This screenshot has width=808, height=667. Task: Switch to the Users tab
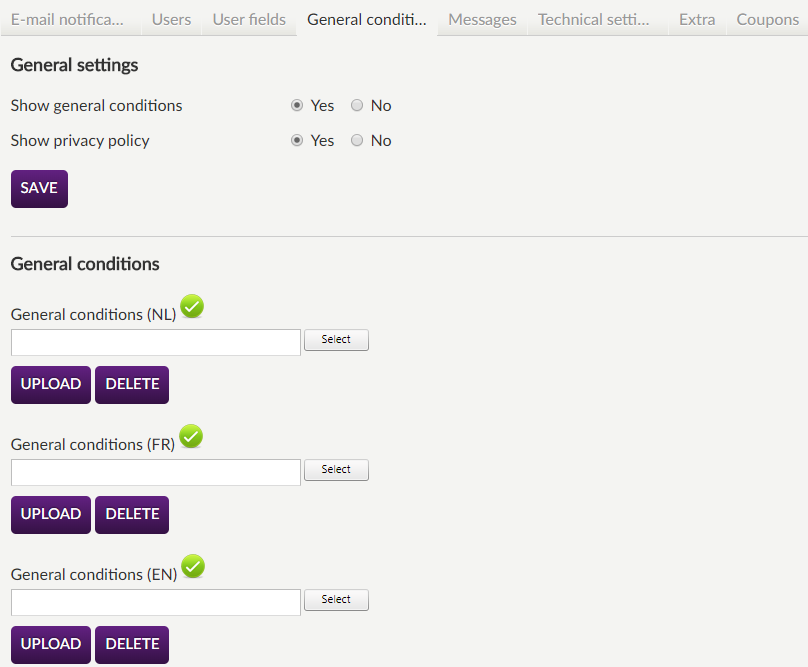(x=171, y=19)
